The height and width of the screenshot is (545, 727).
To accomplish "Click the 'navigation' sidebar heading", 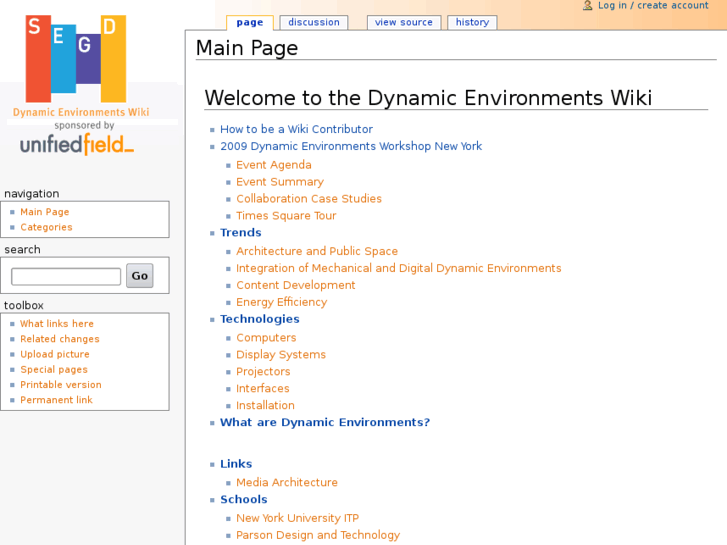I will coord(32,194).
